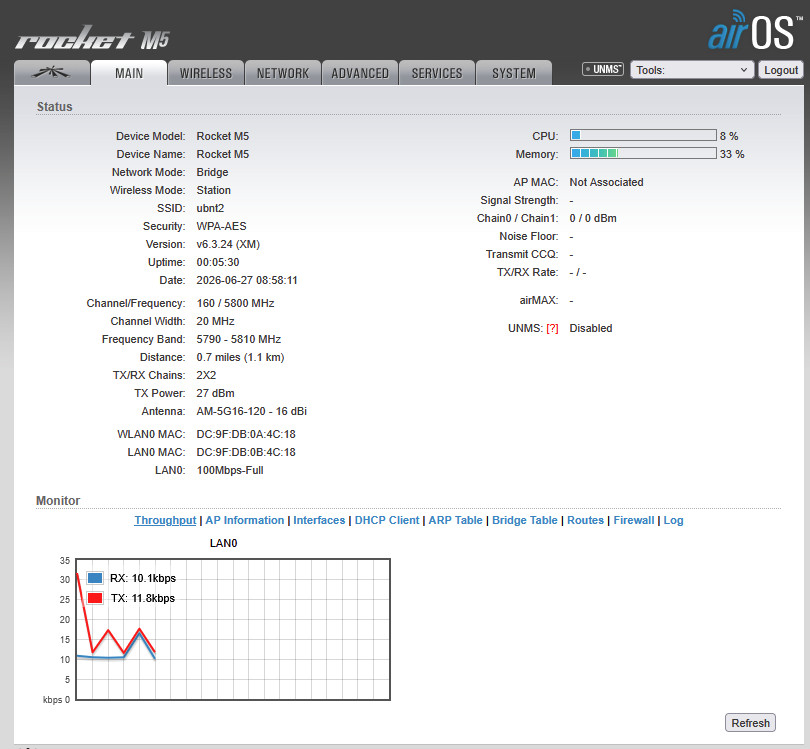Open the Interfaces monitor link
The image size is (810, 749).
(319, 520)
